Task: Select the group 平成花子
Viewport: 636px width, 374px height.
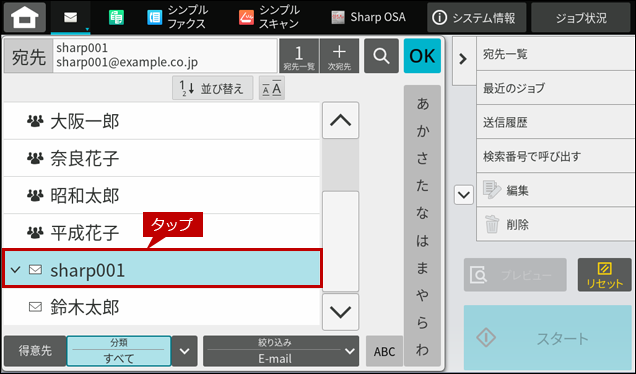Action: click(162, 232)
